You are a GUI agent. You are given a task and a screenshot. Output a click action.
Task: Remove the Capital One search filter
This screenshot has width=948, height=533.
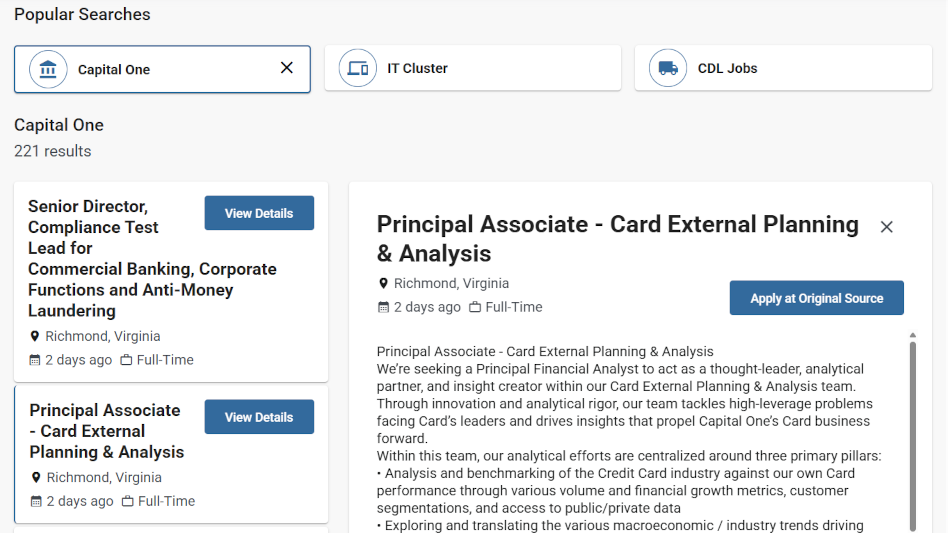[287, 68]
